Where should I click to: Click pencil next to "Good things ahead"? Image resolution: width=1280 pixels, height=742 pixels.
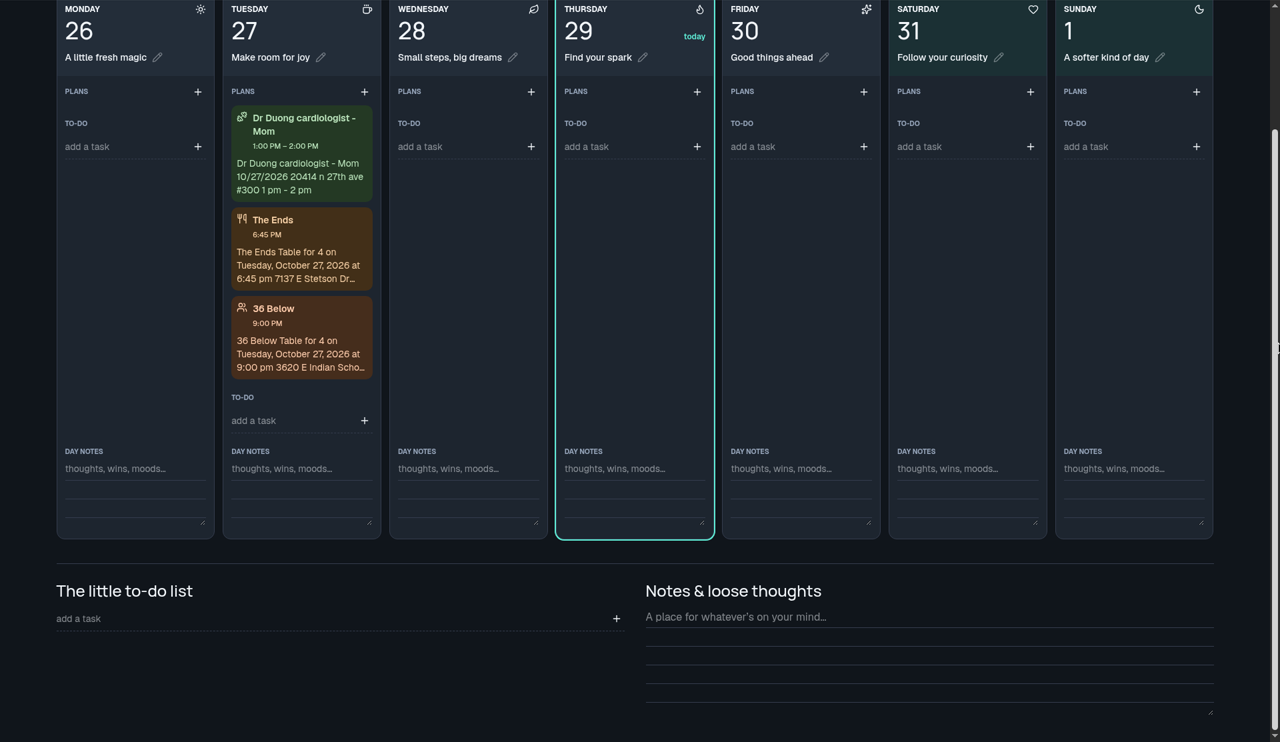click(x=824, y=57)
